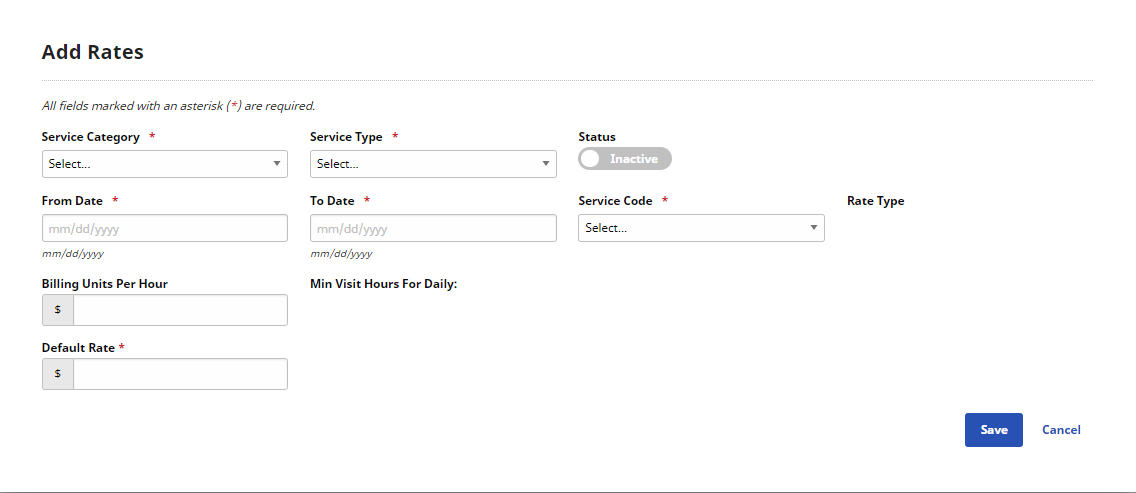Click the Rate Type label
The width and height of the screenshot is (1136, 493).
[875, 201]
